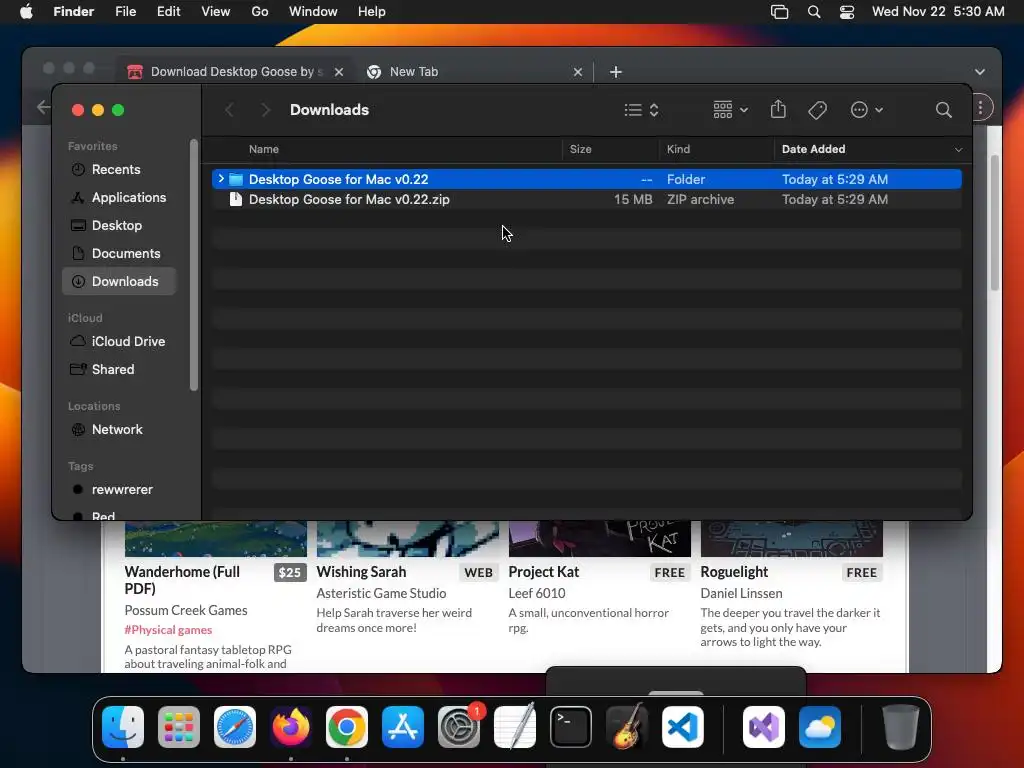Open the Group By grid dropdown
This screenshot has width=1024, height=768.
pos(730,110)
